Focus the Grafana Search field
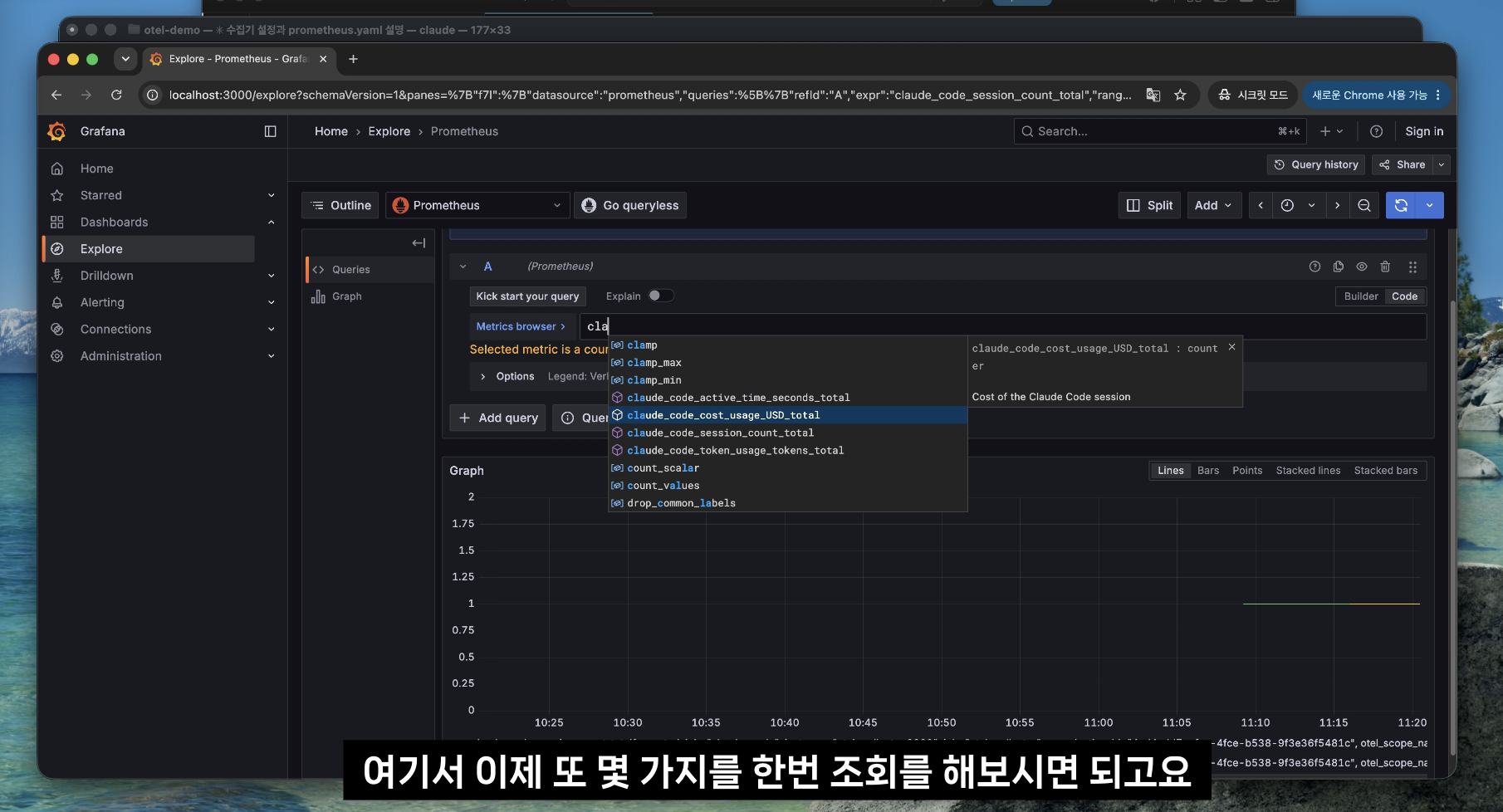 pyautogui.click(x=1160, y=131)
